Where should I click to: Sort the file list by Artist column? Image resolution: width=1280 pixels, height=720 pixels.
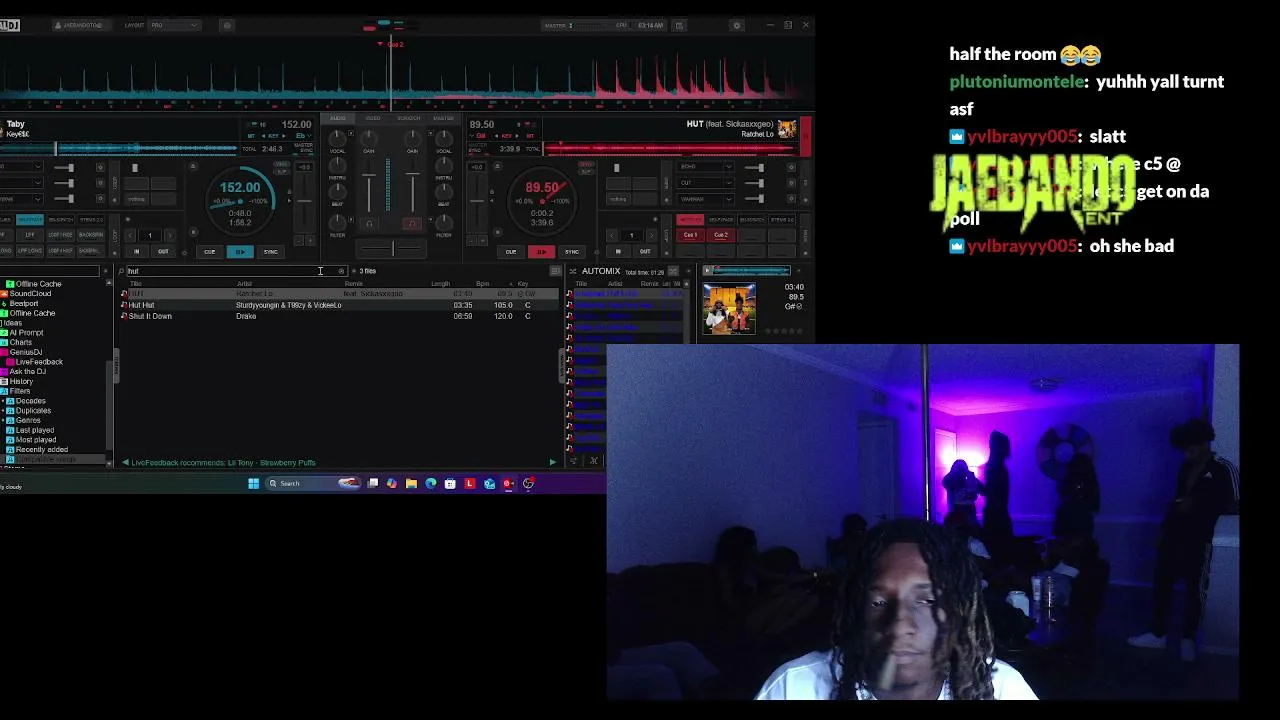pos(244,284)
